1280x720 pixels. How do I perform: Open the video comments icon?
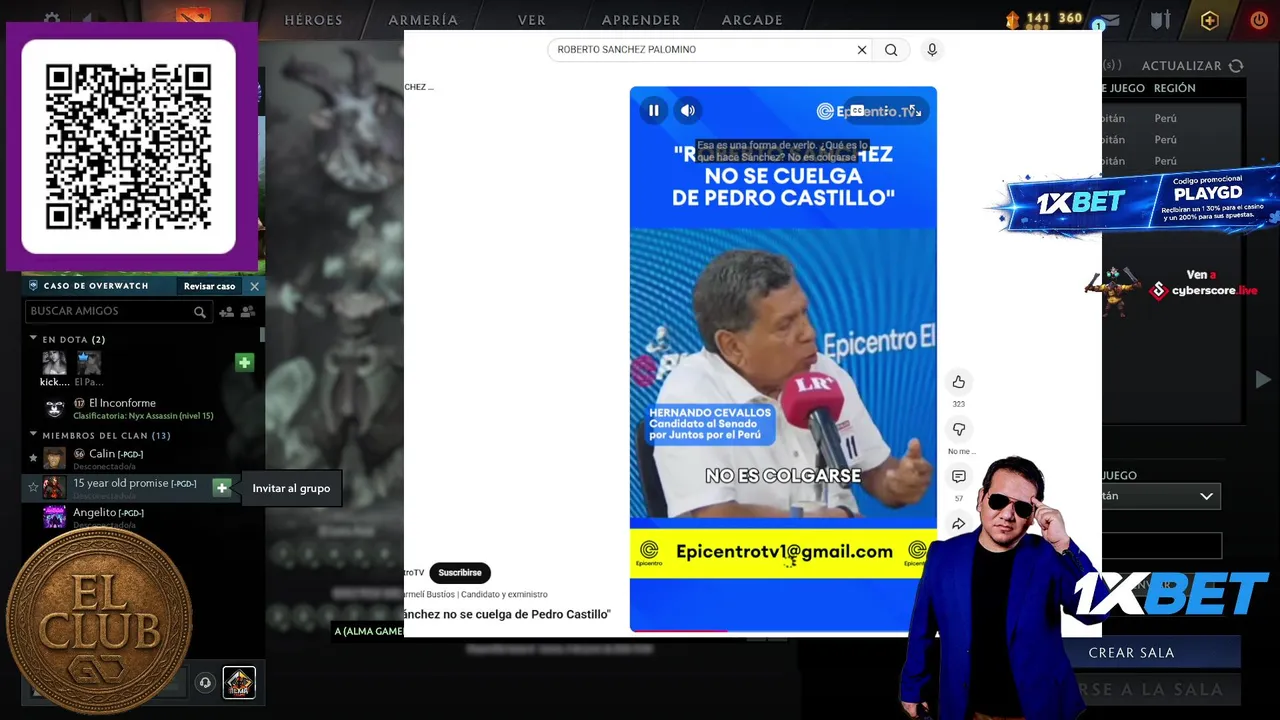[958, 477]
